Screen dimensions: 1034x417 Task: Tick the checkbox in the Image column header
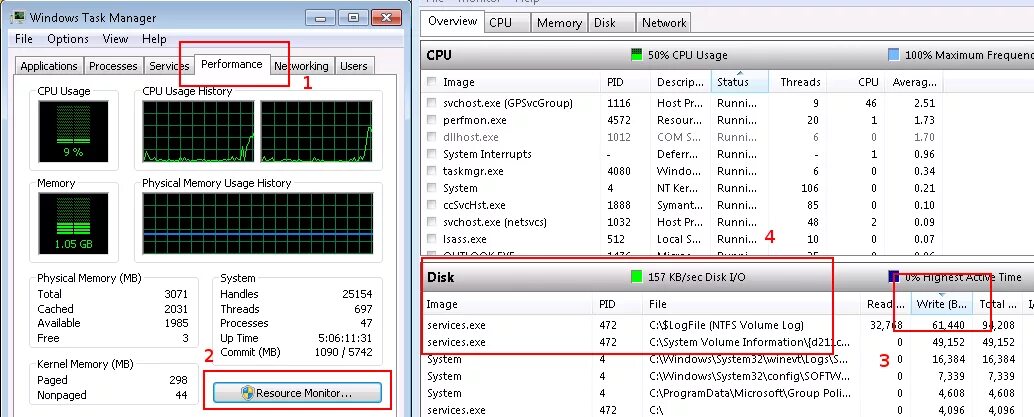click(x=431, y=82)
